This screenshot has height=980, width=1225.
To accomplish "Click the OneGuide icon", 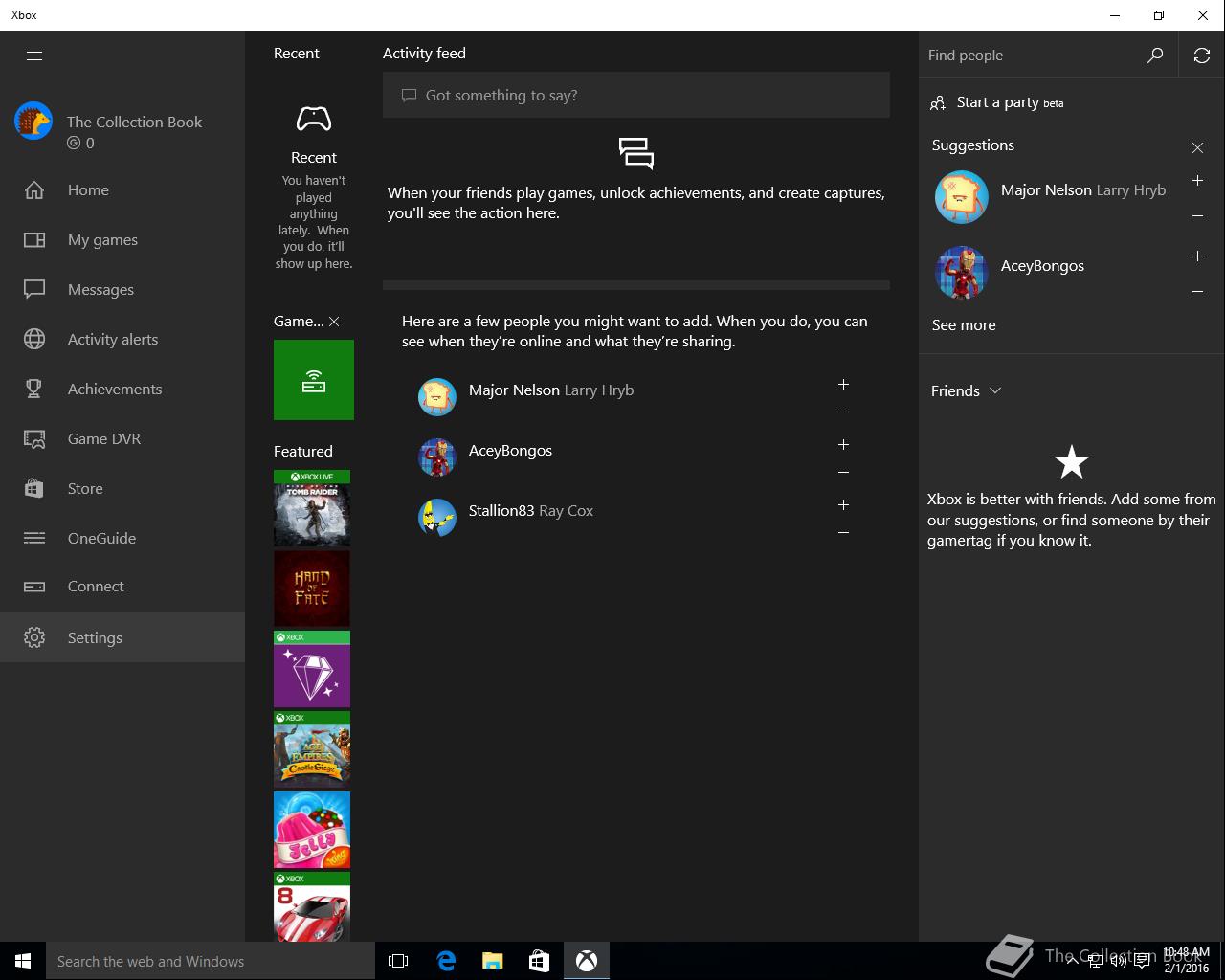I will point(34,538).
